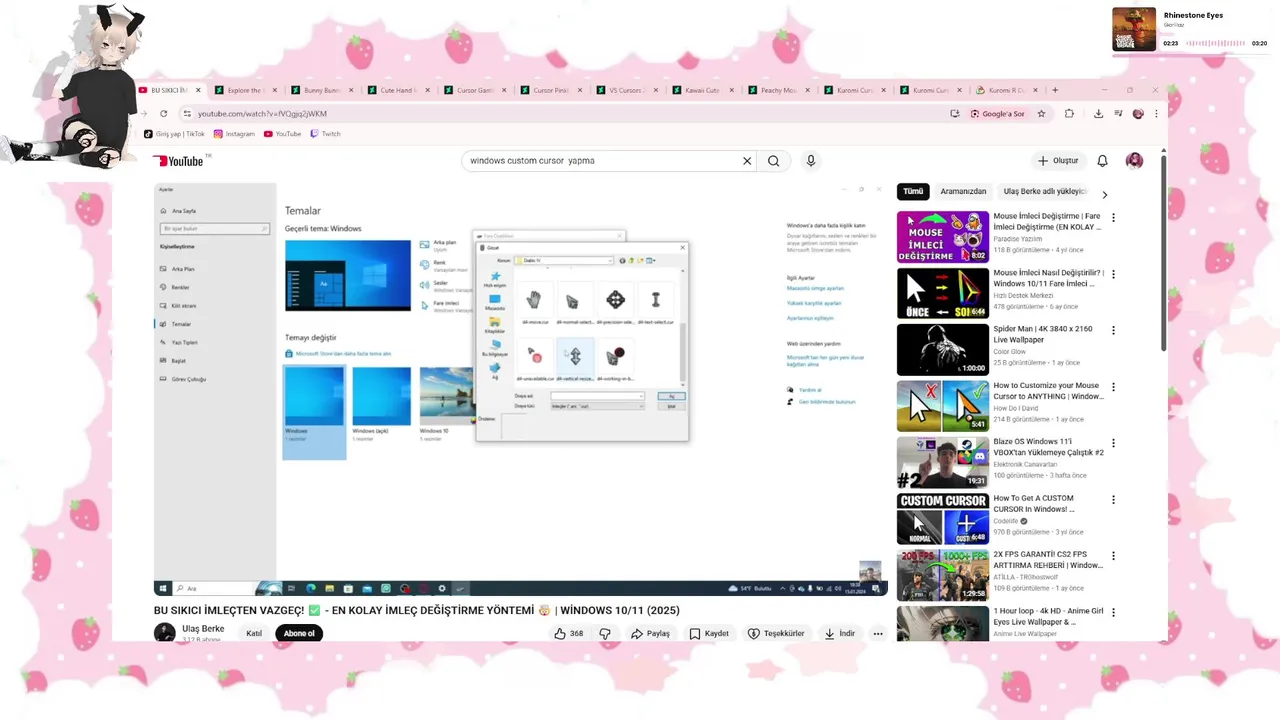Open 1 Hour loop Anime Girl Eyes thumbnail
This screenshot has width=1280, height=720.
pos(942,623)
